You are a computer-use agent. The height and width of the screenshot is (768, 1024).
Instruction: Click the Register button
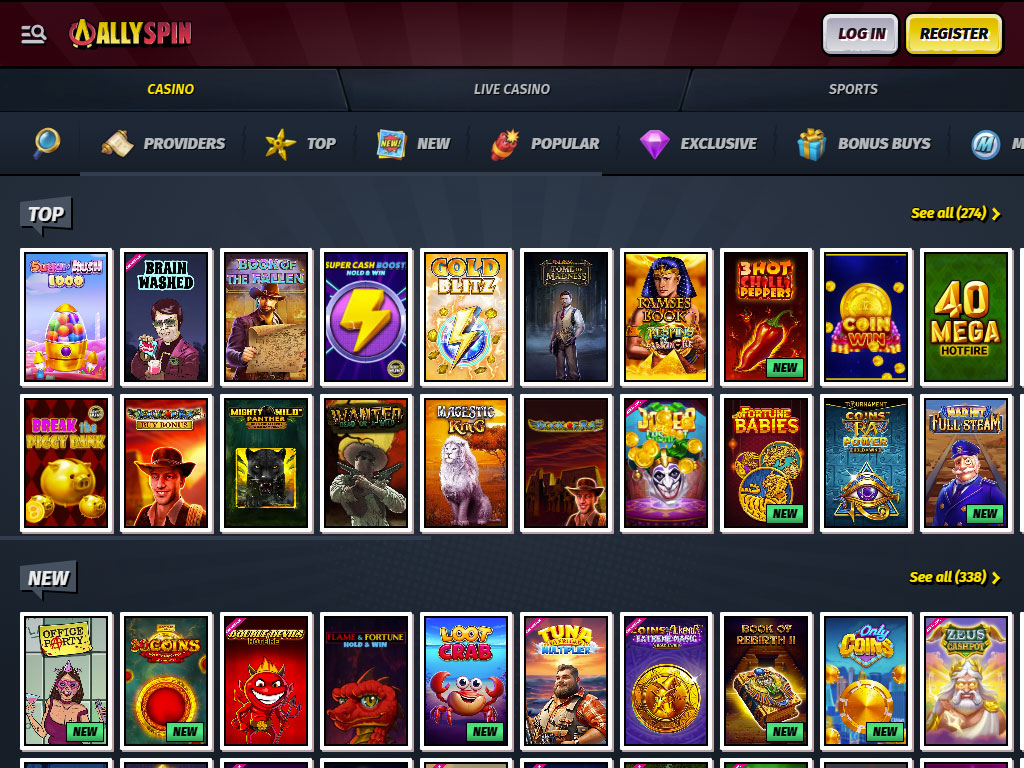tap(953, 34)
